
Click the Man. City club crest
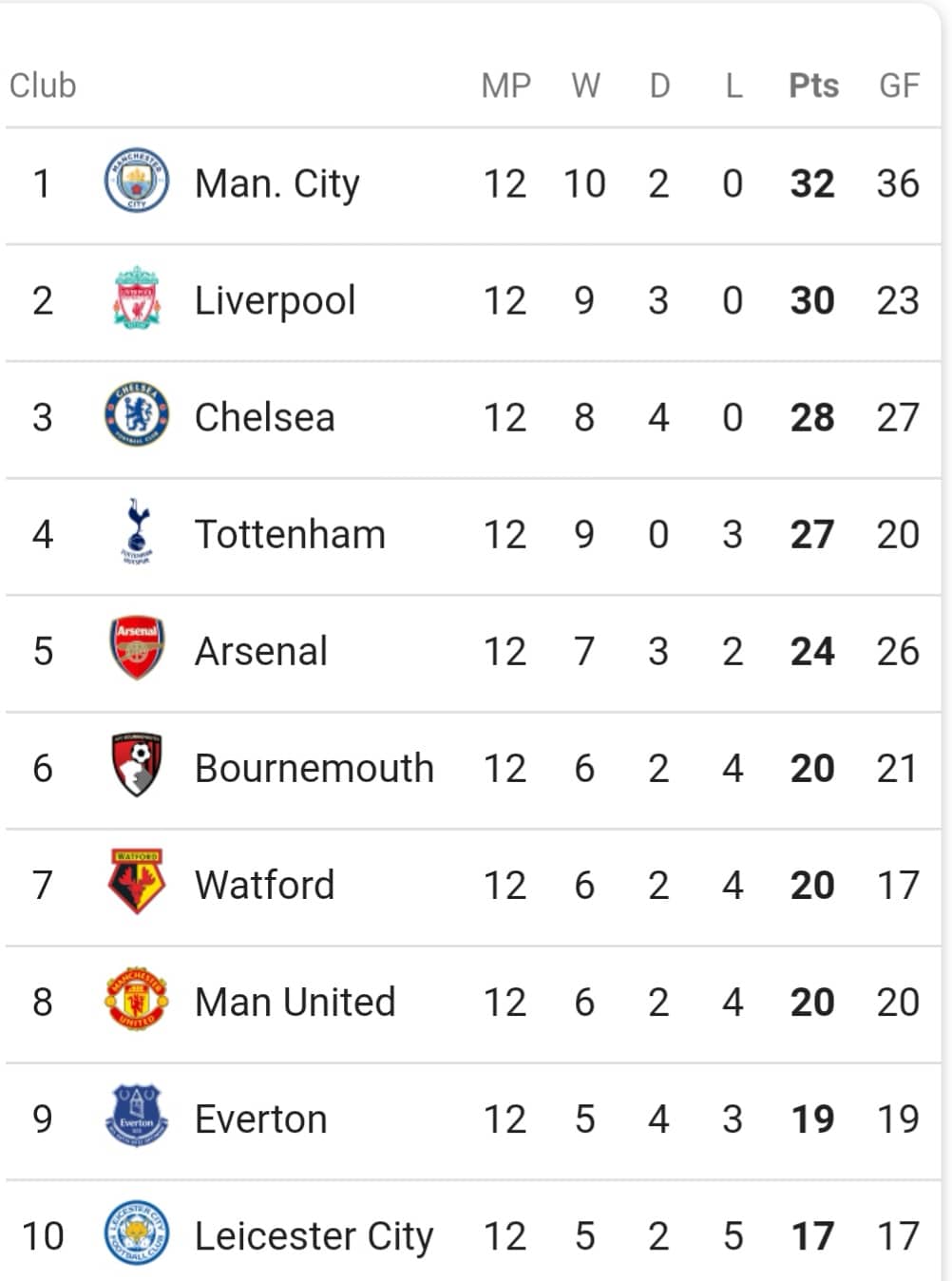[x=137, y=181]
